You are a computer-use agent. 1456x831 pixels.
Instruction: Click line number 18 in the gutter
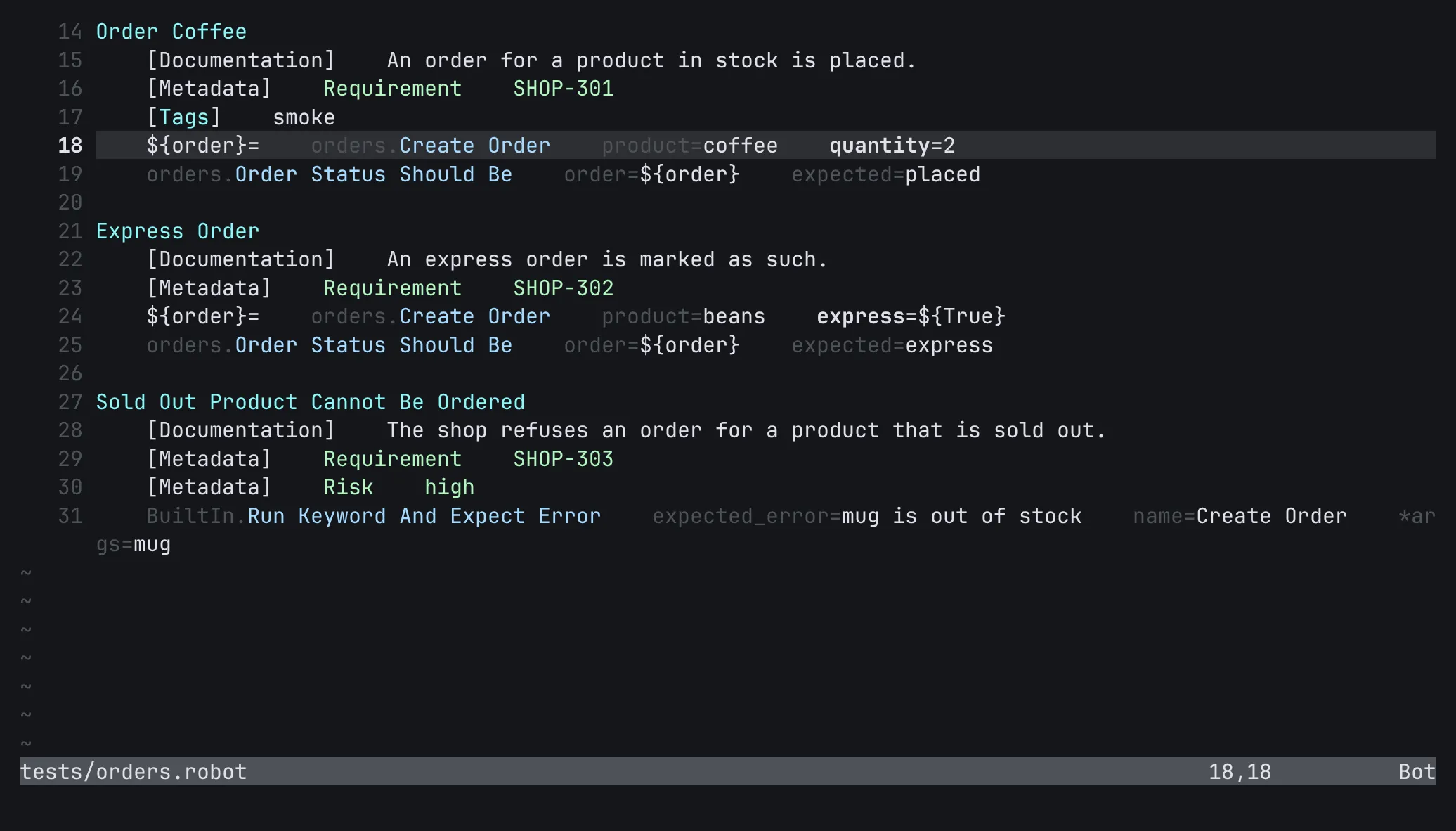[x=70, y=146]
